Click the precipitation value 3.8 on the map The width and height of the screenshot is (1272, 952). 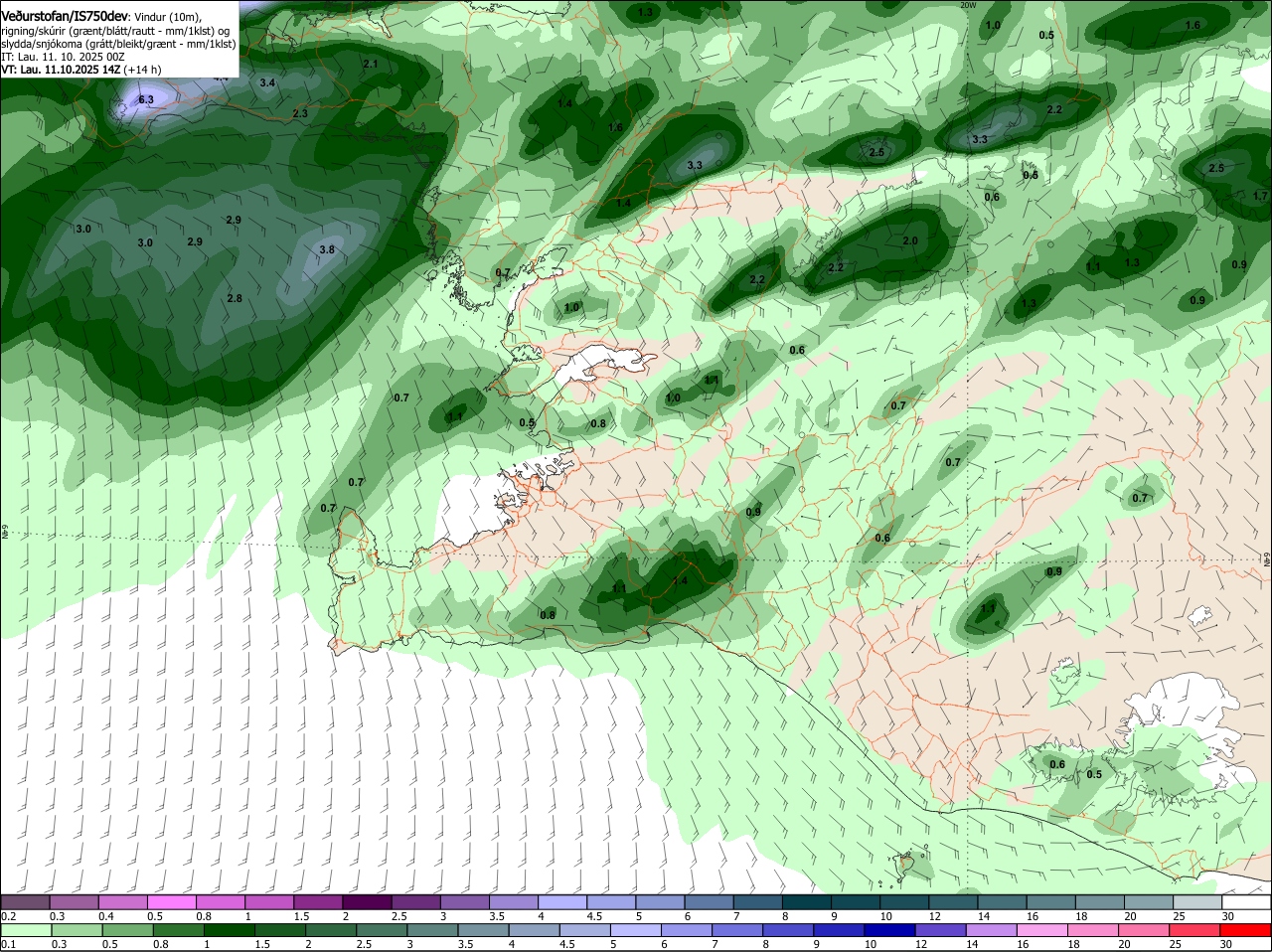point(327,249)
